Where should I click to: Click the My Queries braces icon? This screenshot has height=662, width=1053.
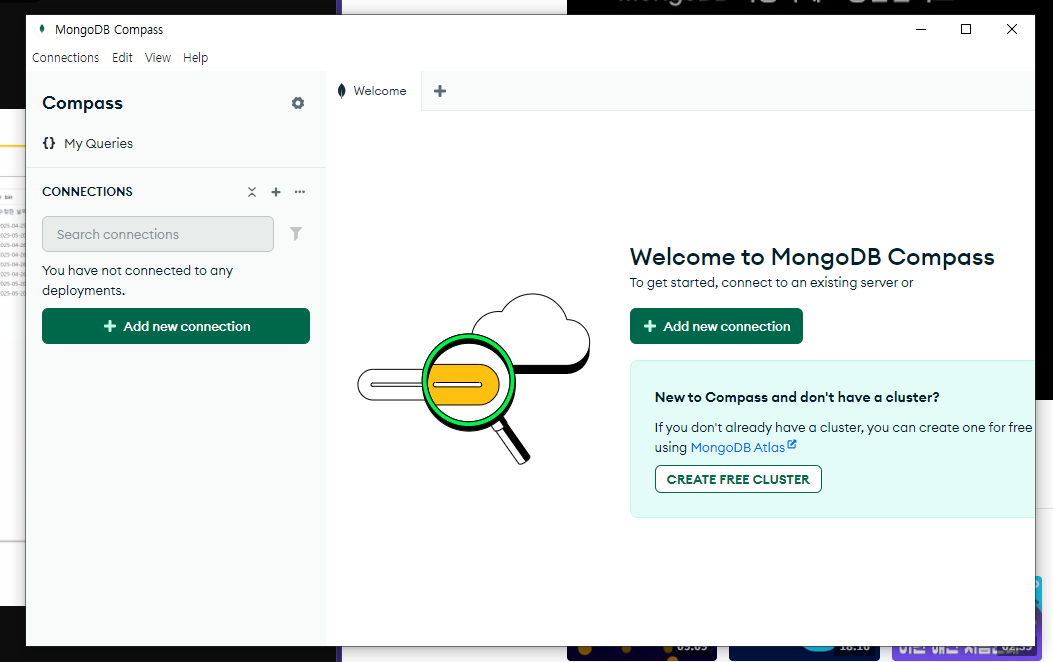point(49,143)
